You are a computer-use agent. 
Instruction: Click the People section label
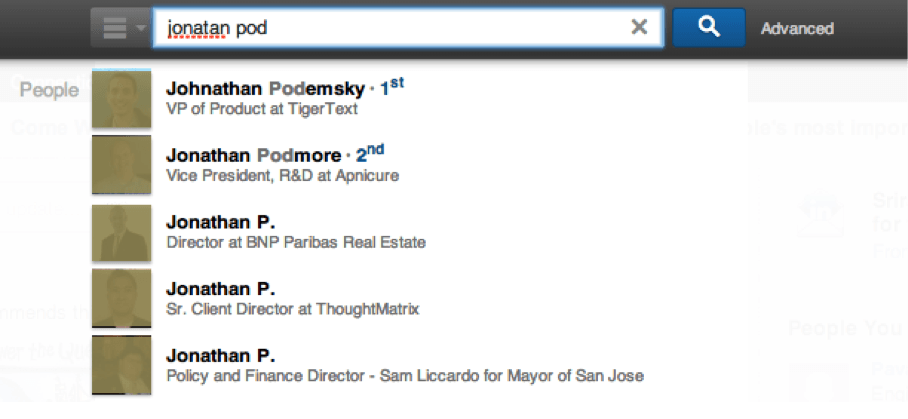pos(49,90)
